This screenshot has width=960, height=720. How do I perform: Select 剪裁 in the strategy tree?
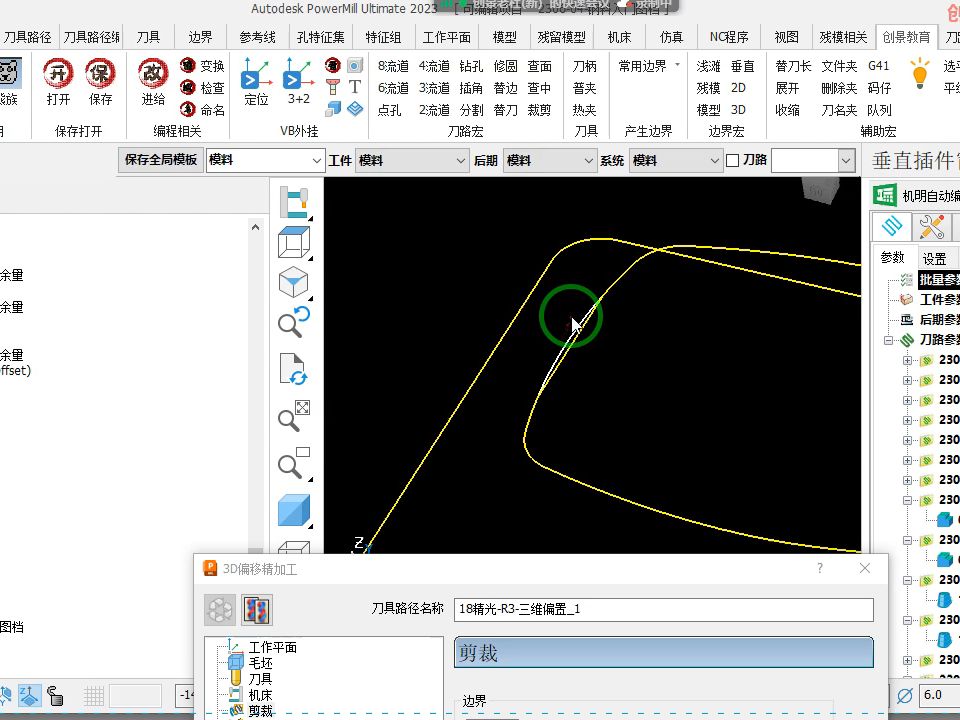pos(260,711)
